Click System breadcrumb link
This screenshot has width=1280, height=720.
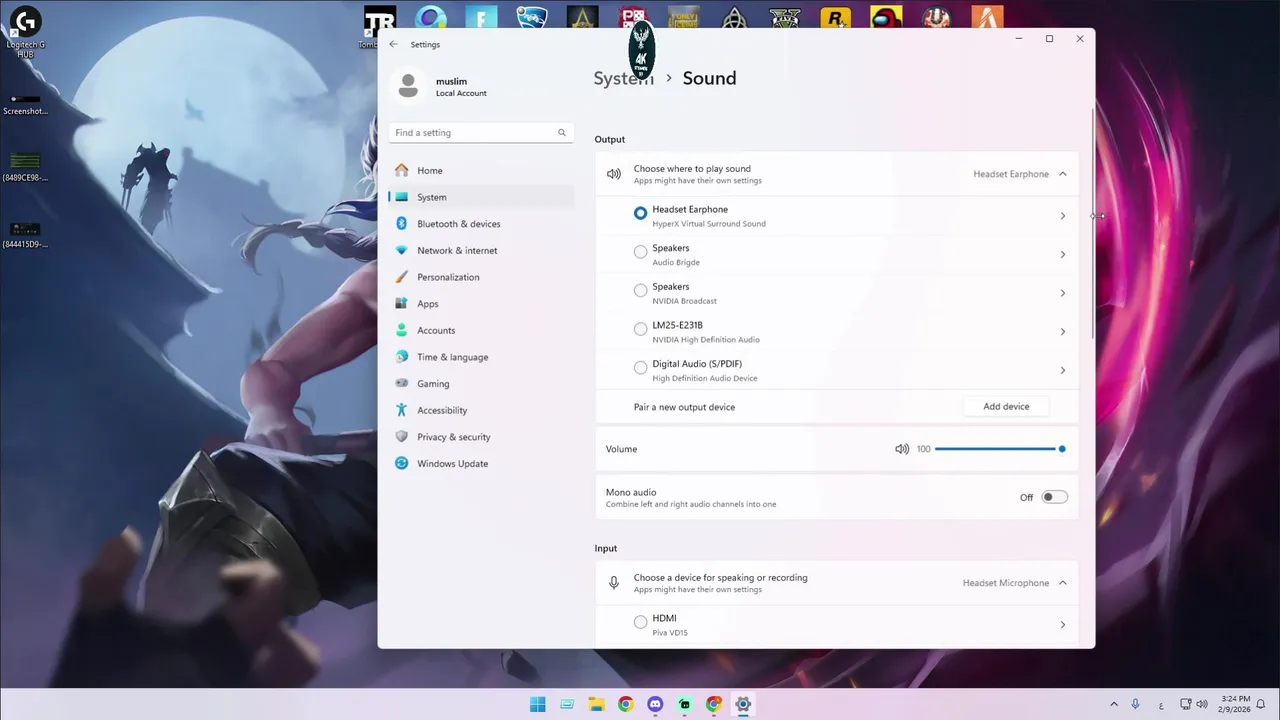click(623, 78)
